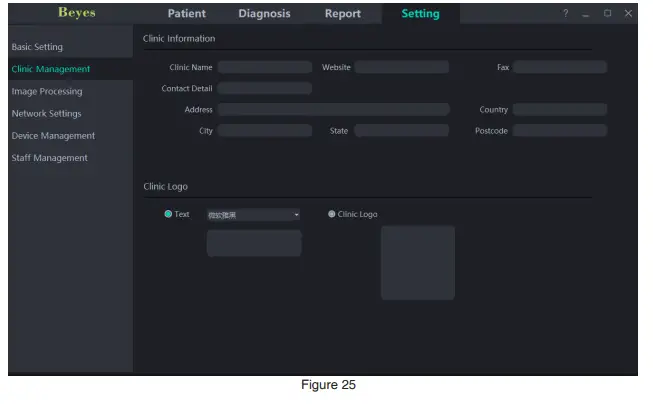Click the clinic logo image placeholder
Image resolution: width=653 pixels, height=404 pixels.
pyautogui.click(x=418, y=263)
